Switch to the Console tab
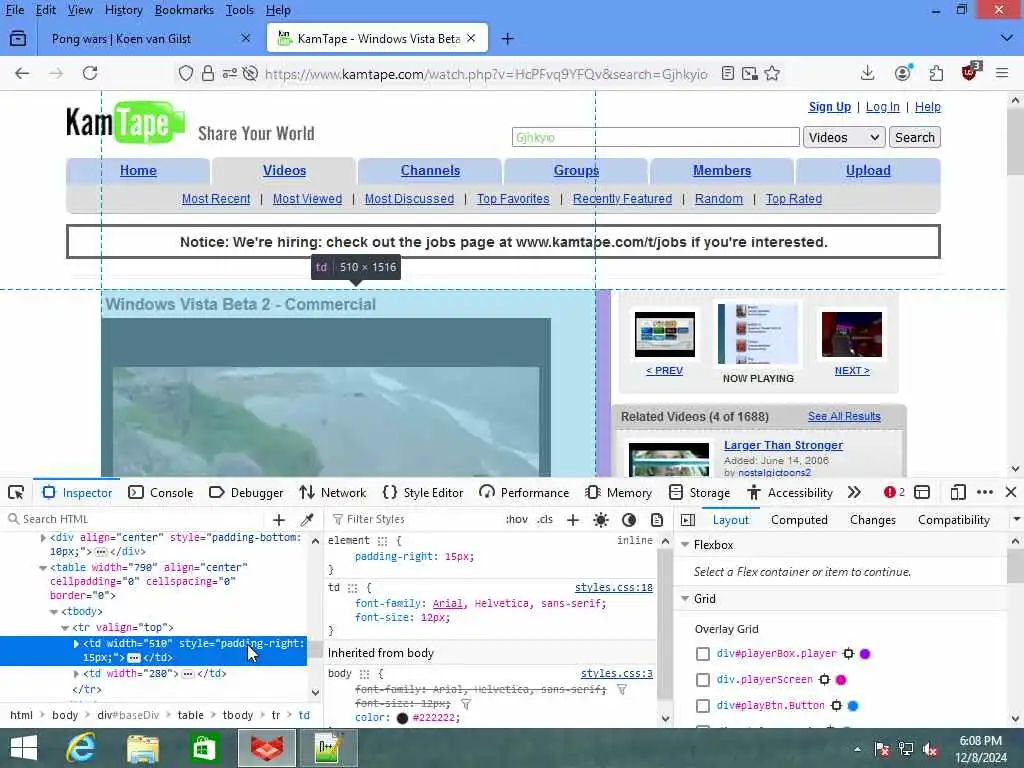The height and width of the screenshot is (768, 1024). tap(161, 492)
